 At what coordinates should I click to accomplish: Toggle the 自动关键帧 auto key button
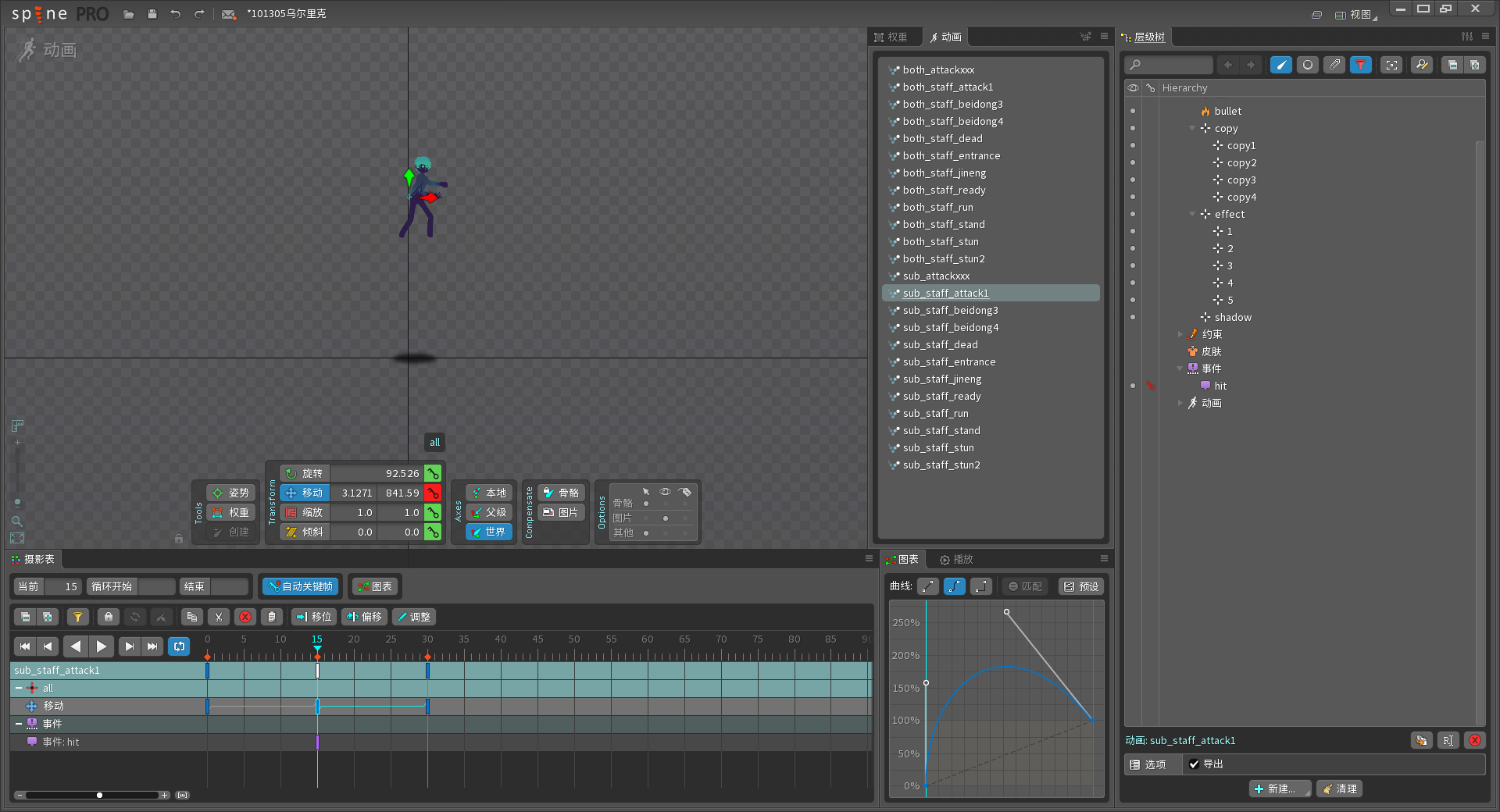coord(301,586)
